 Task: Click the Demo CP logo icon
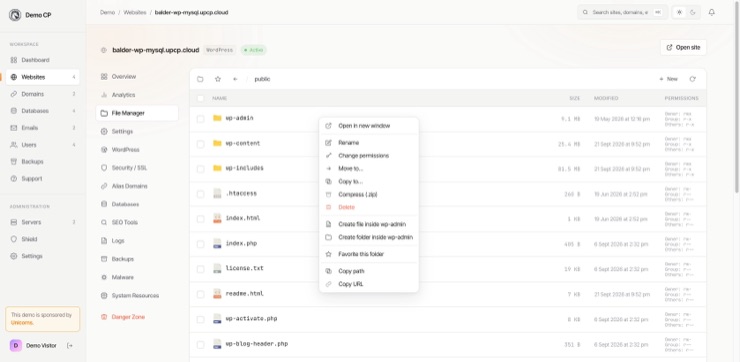(15, 15)
